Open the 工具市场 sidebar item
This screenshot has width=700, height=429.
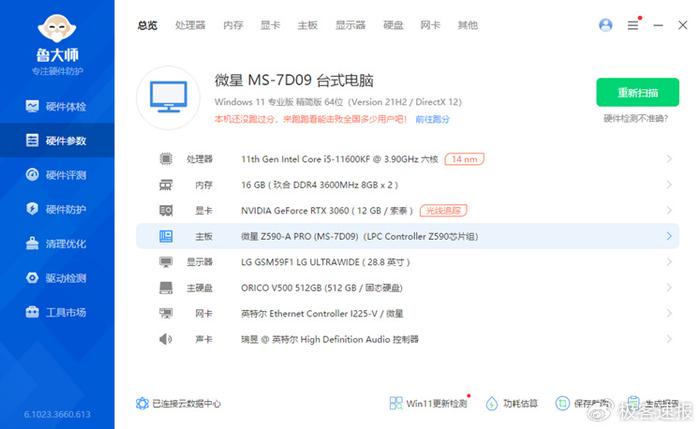coord(56,312)
